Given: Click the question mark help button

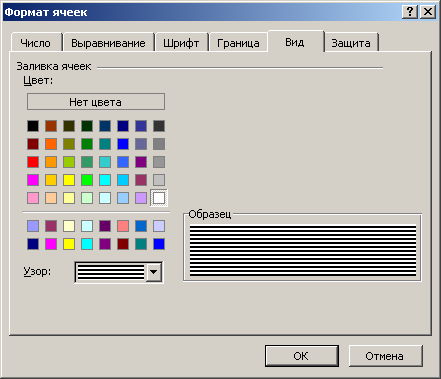Looking at the screenshot, I should tap(410, 12).
